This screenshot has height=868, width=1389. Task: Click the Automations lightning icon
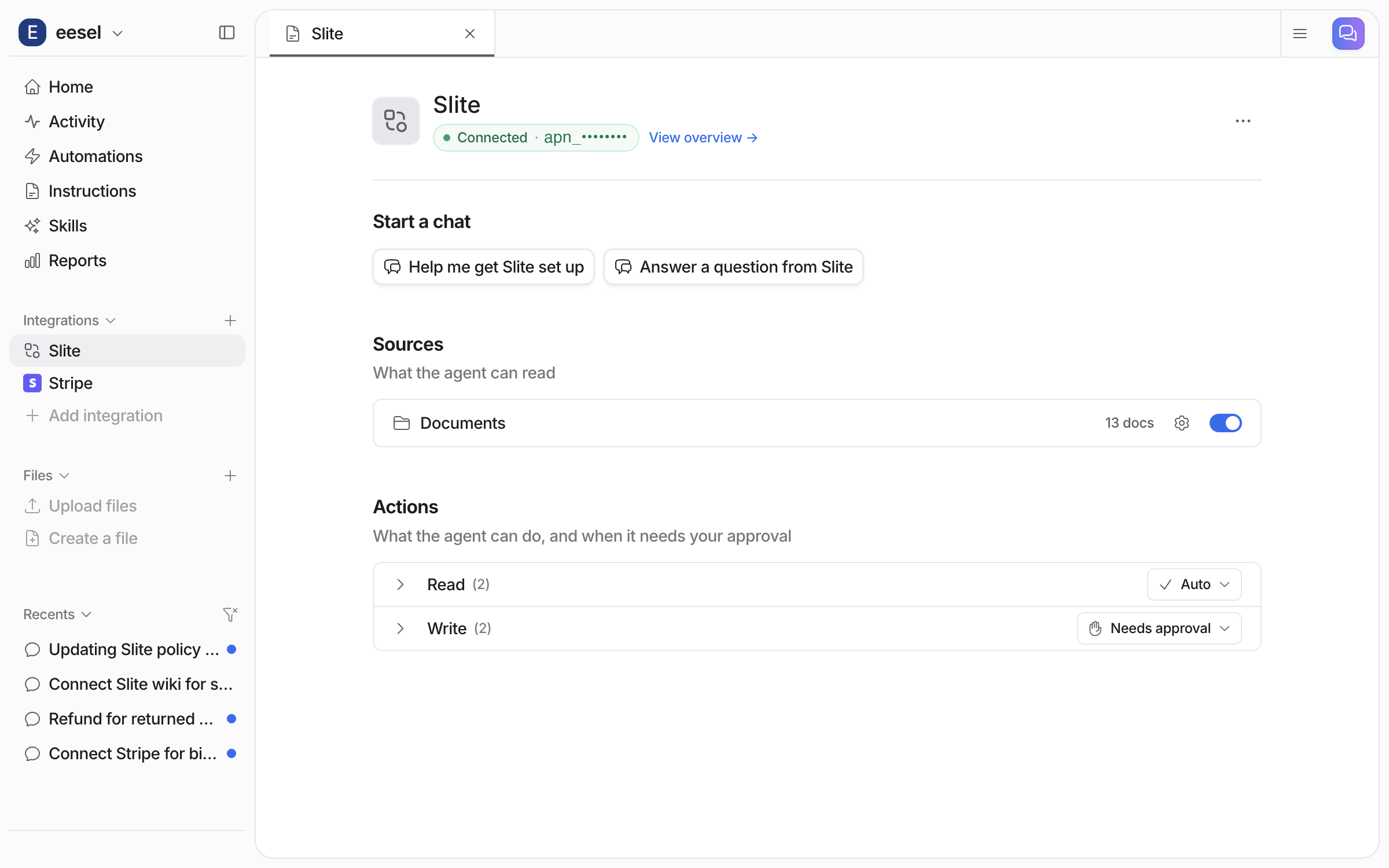[x=32, y=156]
